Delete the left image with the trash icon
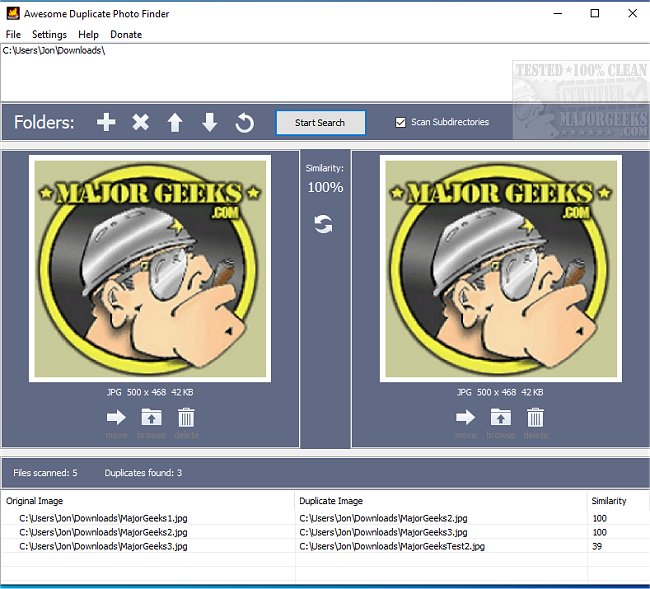Viewport: 650px width, 589px height. pyautogui.click(x=186, y=418)
